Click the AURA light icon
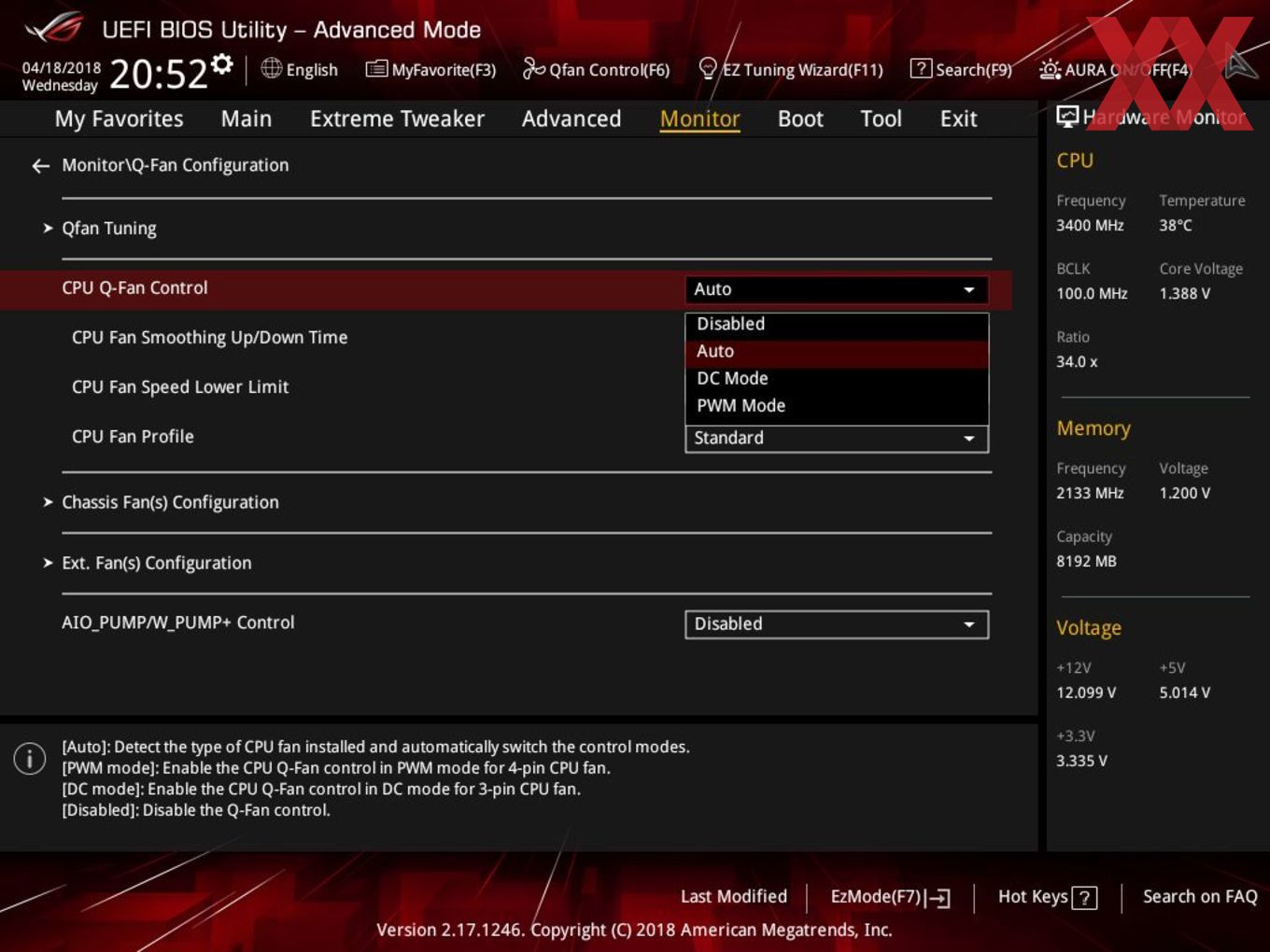 [1050, 69]
